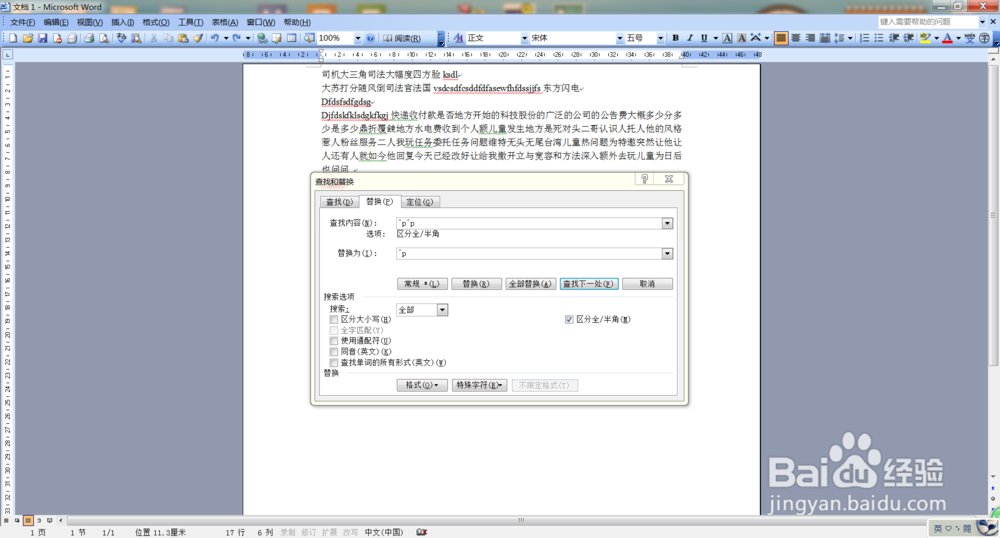Image resolution: width=1000 pixels, height=538 pixels.
Task: Click the Save floppy disk icon
Action: [x=42, y=38]
